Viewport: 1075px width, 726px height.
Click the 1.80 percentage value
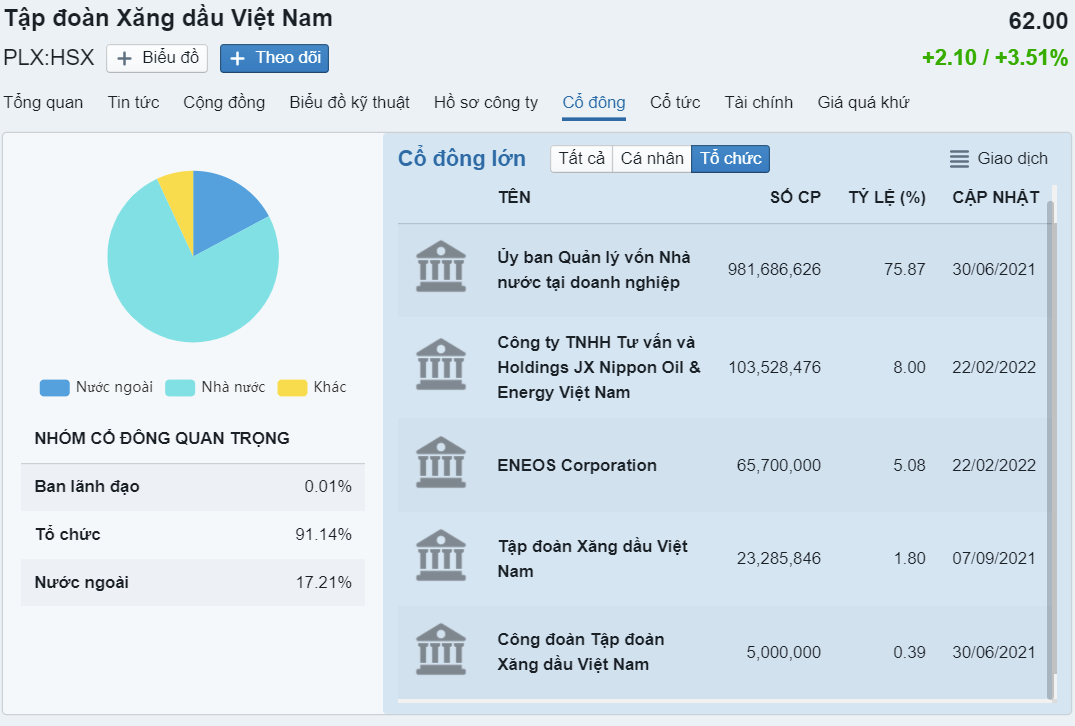coord(909,559)
